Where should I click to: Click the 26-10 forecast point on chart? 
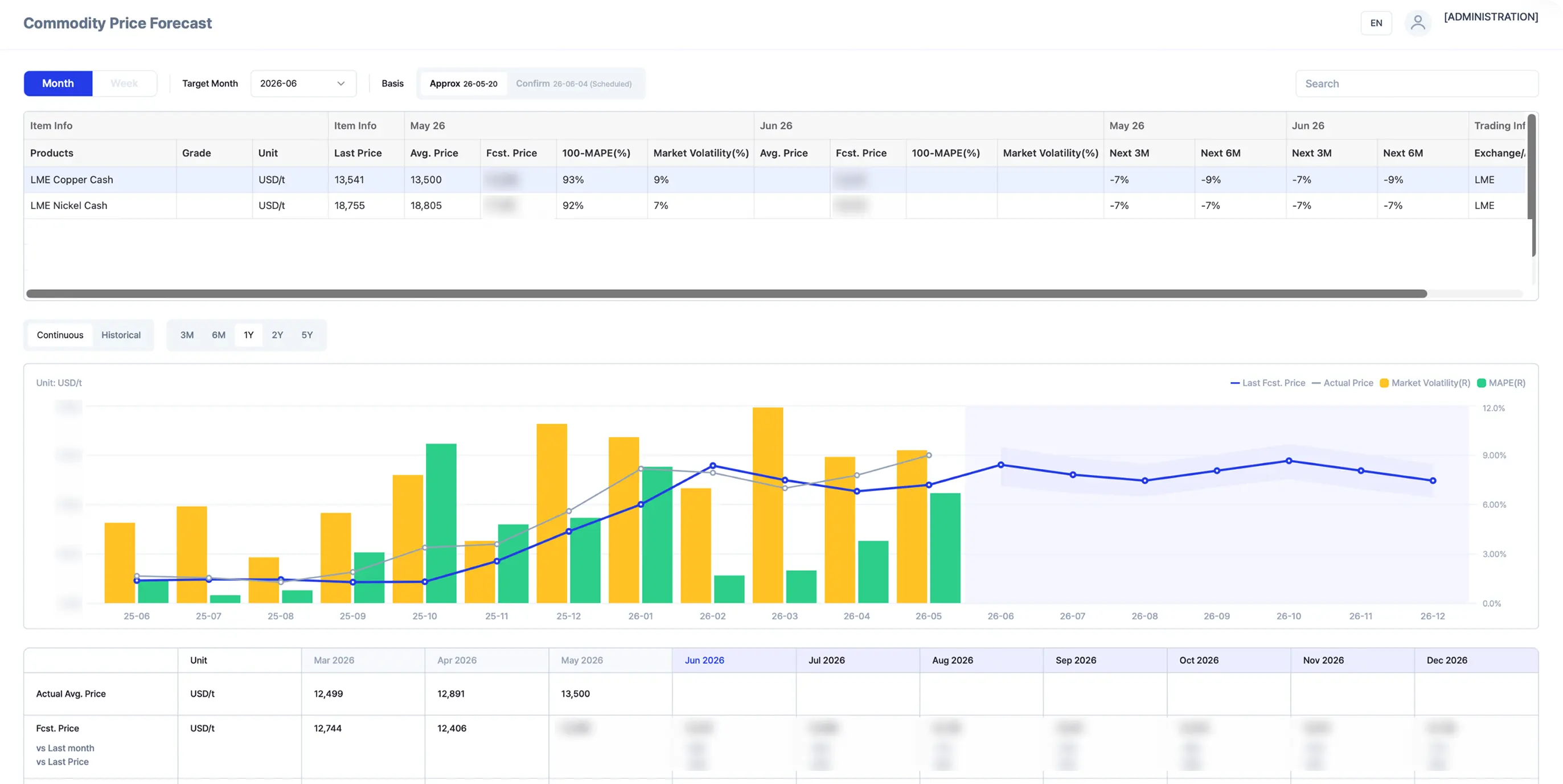click(1289, 461)
